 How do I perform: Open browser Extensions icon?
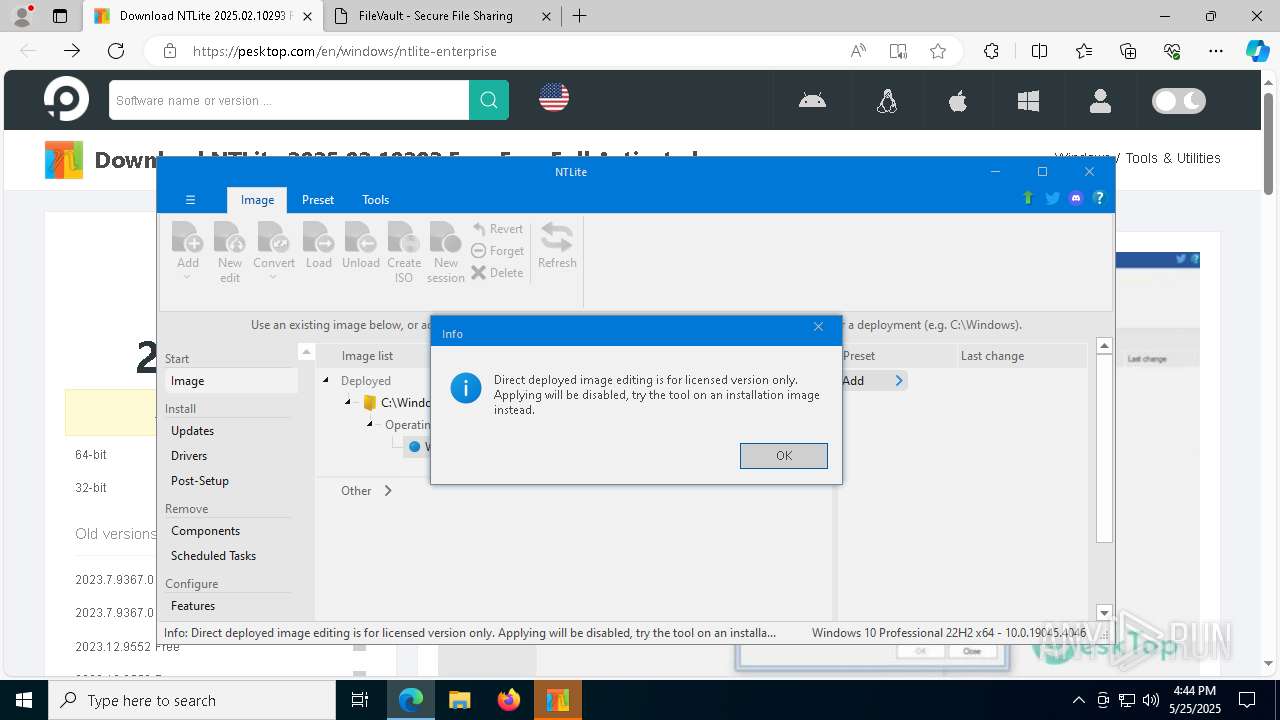coord(991,51)
